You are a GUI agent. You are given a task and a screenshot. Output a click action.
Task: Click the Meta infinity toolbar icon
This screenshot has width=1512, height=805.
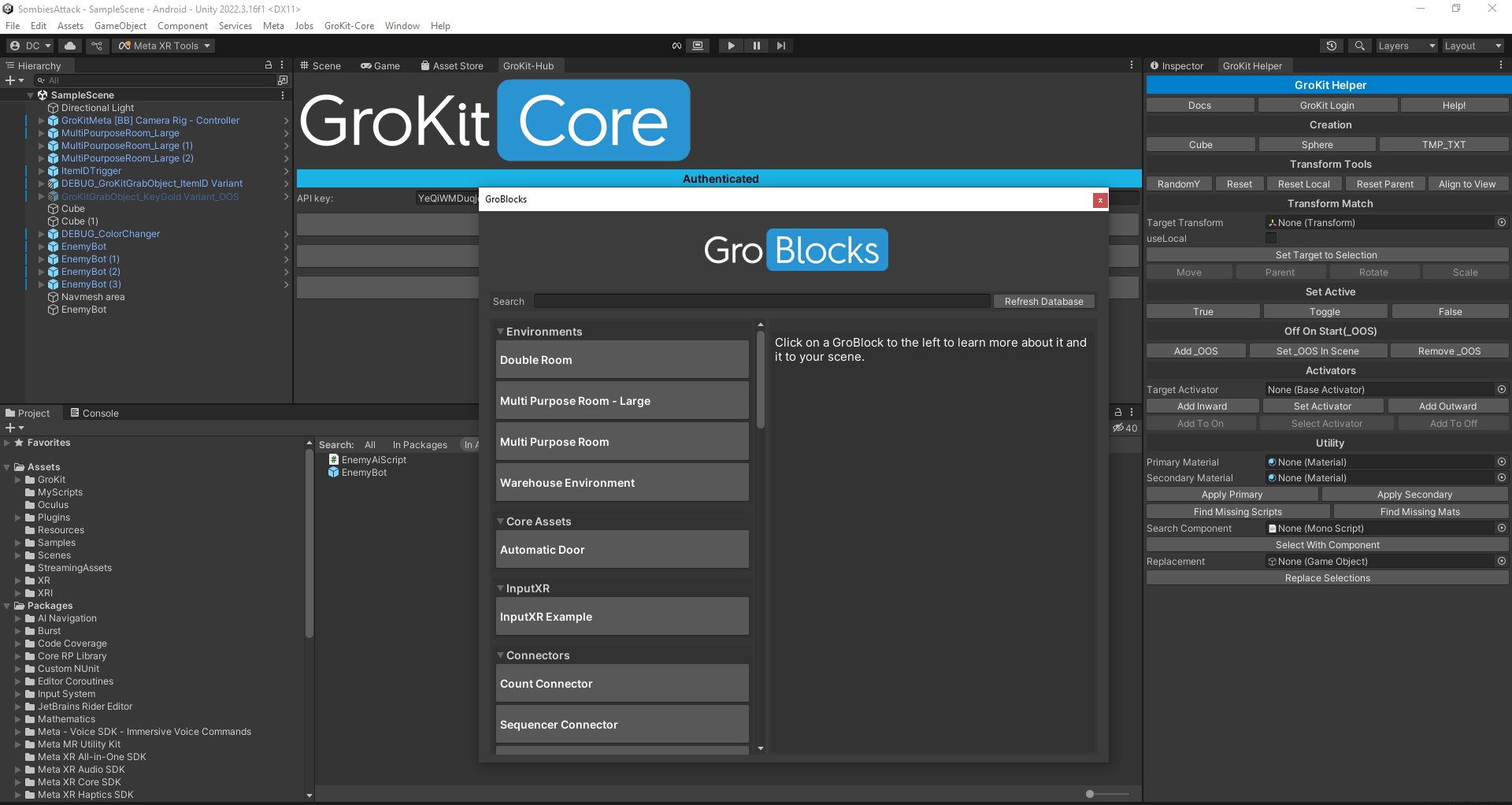676,46
